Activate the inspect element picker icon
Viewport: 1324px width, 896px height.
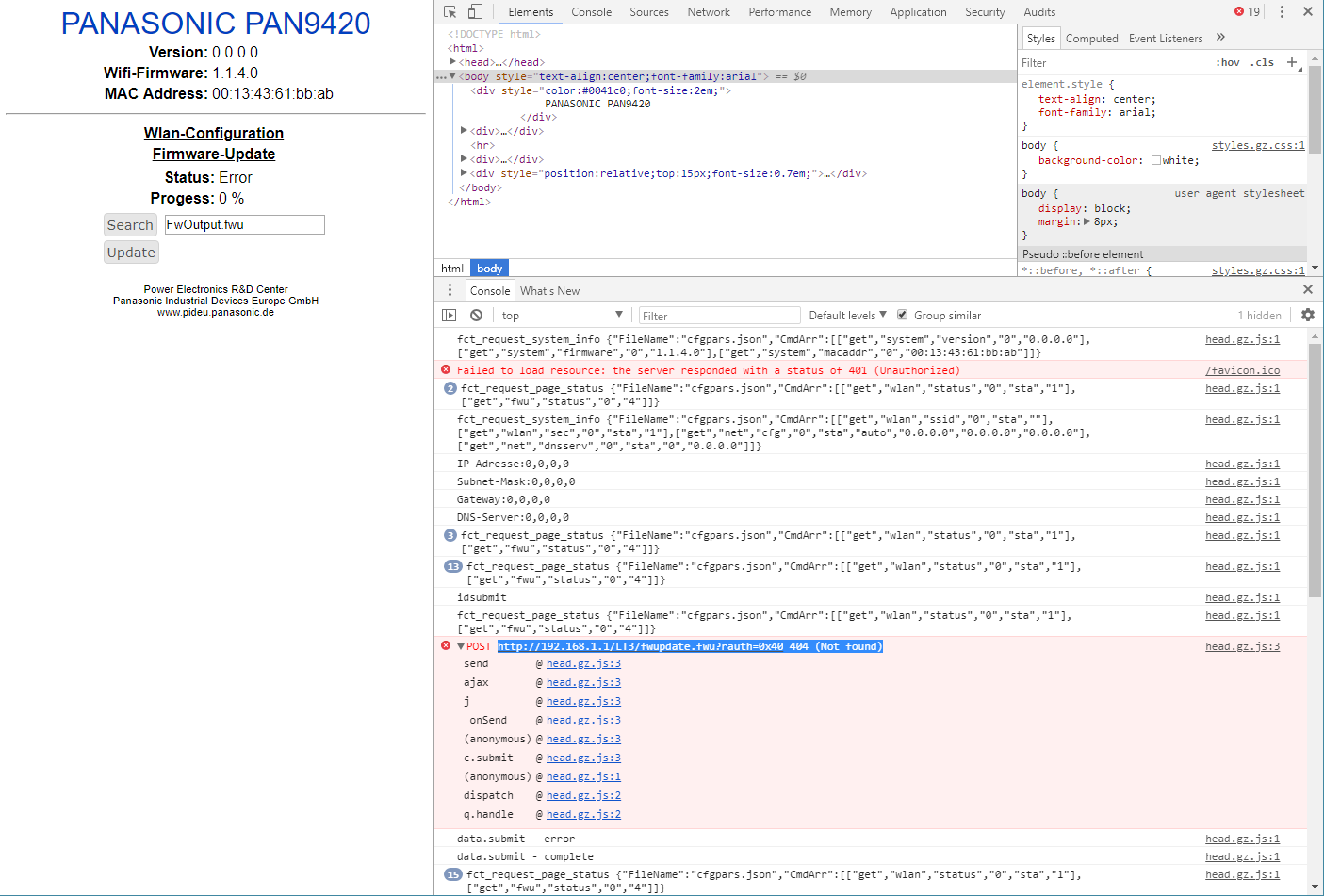pos(450,12)
